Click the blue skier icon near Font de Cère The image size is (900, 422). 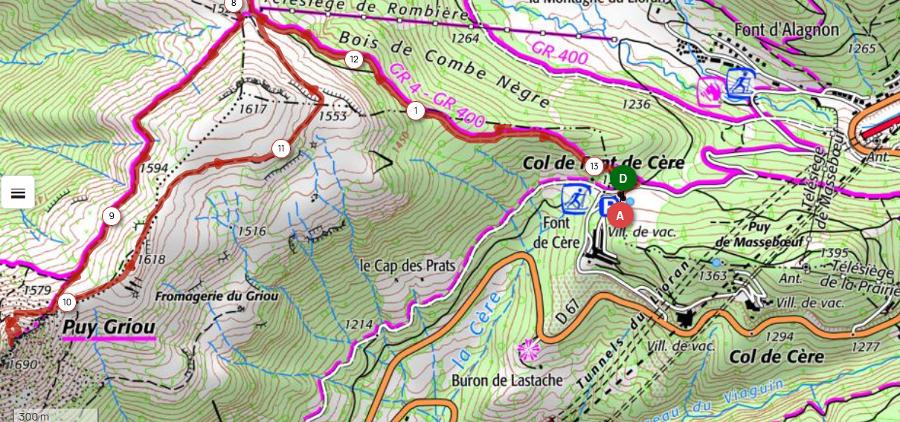click(x=576, y=199)
